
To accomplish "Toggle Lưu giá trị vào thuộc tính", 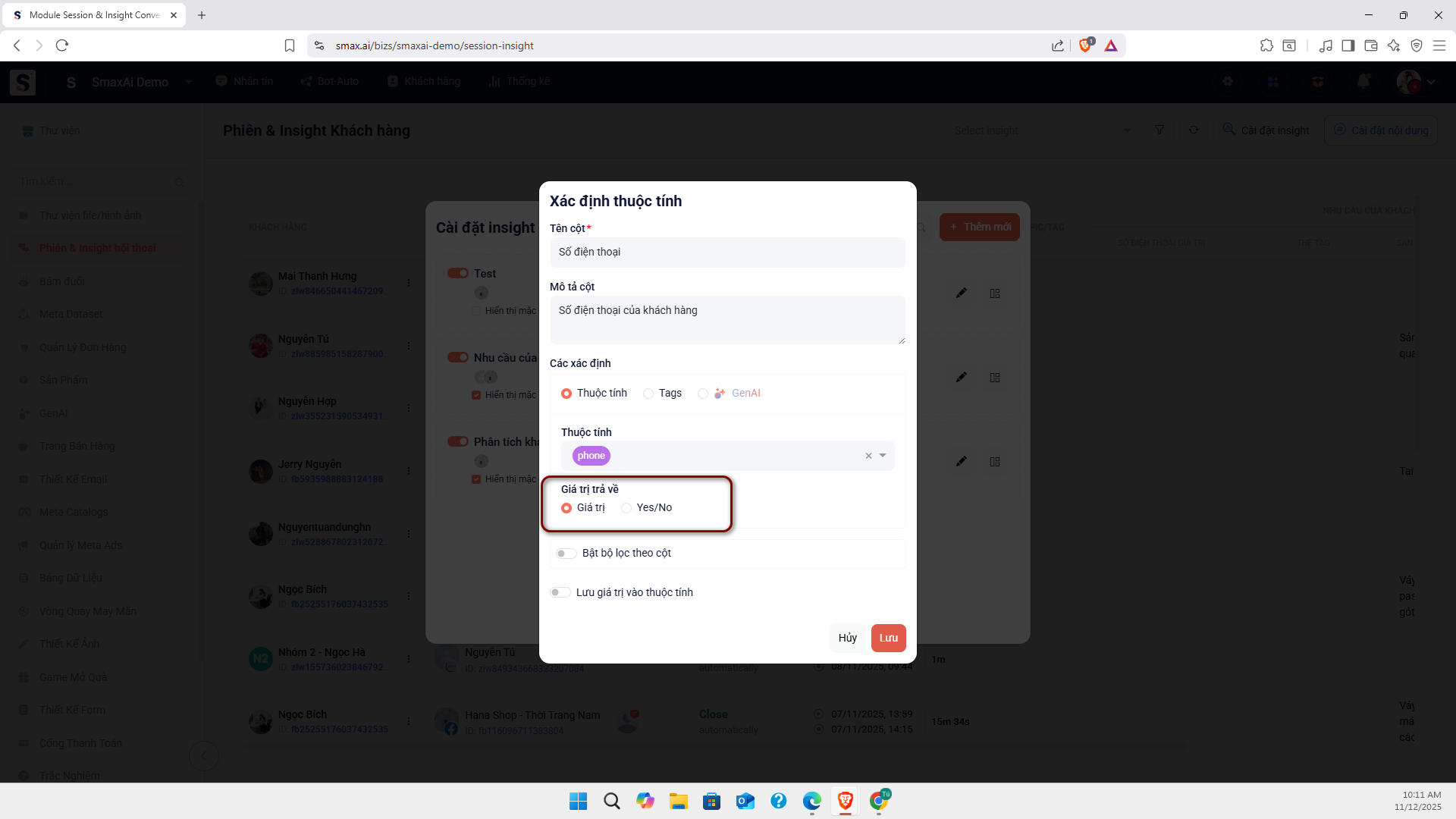I will (560, 593).
